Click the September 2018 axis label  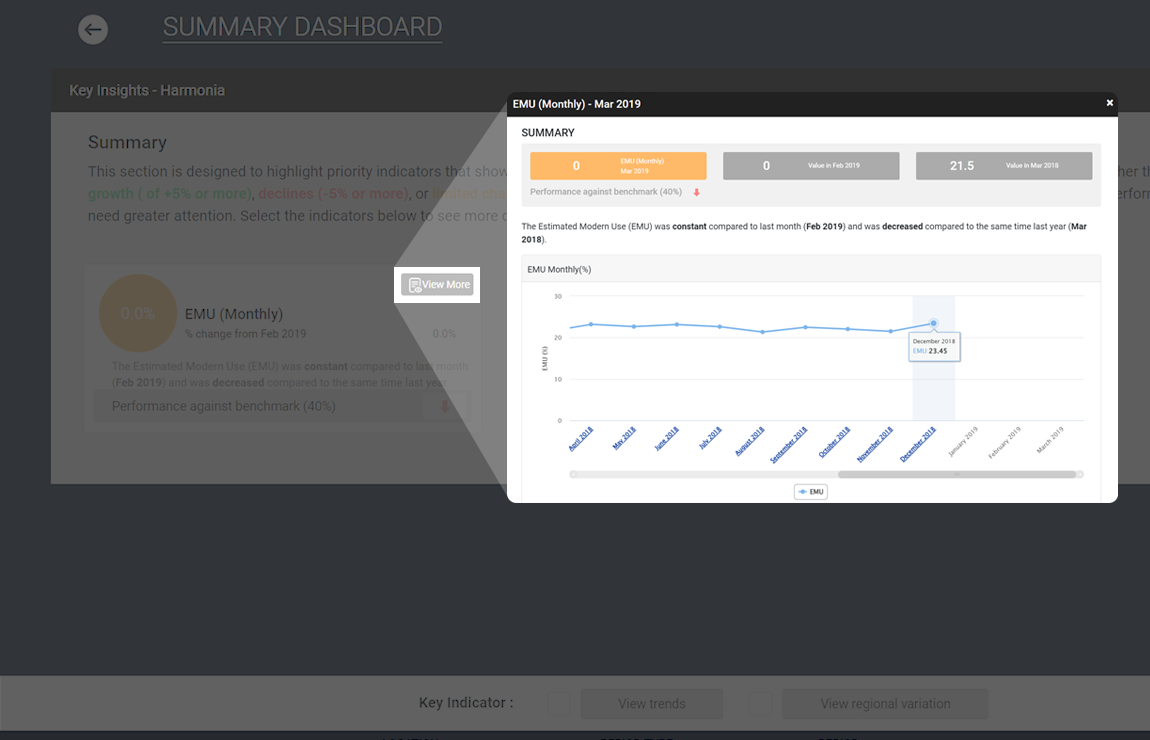point(788,444)
